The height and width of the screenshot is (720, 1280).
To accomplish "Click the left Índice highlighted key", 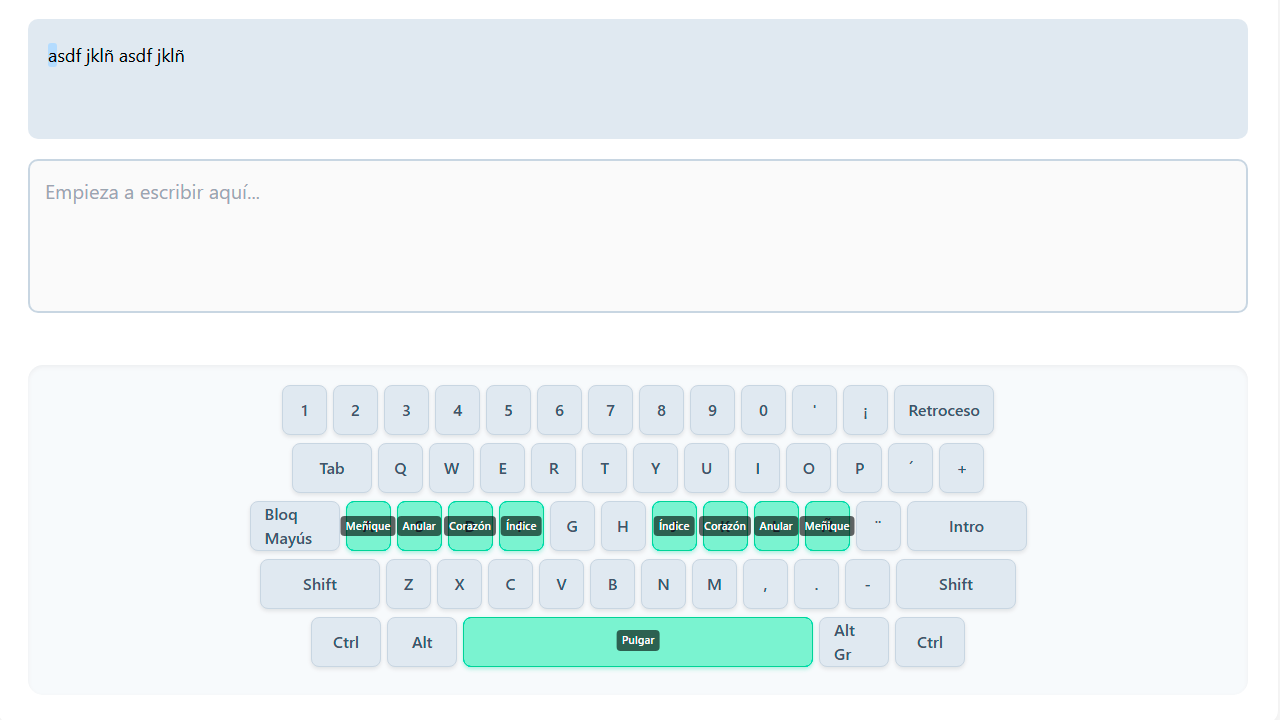I will click(x=522, y=526).
